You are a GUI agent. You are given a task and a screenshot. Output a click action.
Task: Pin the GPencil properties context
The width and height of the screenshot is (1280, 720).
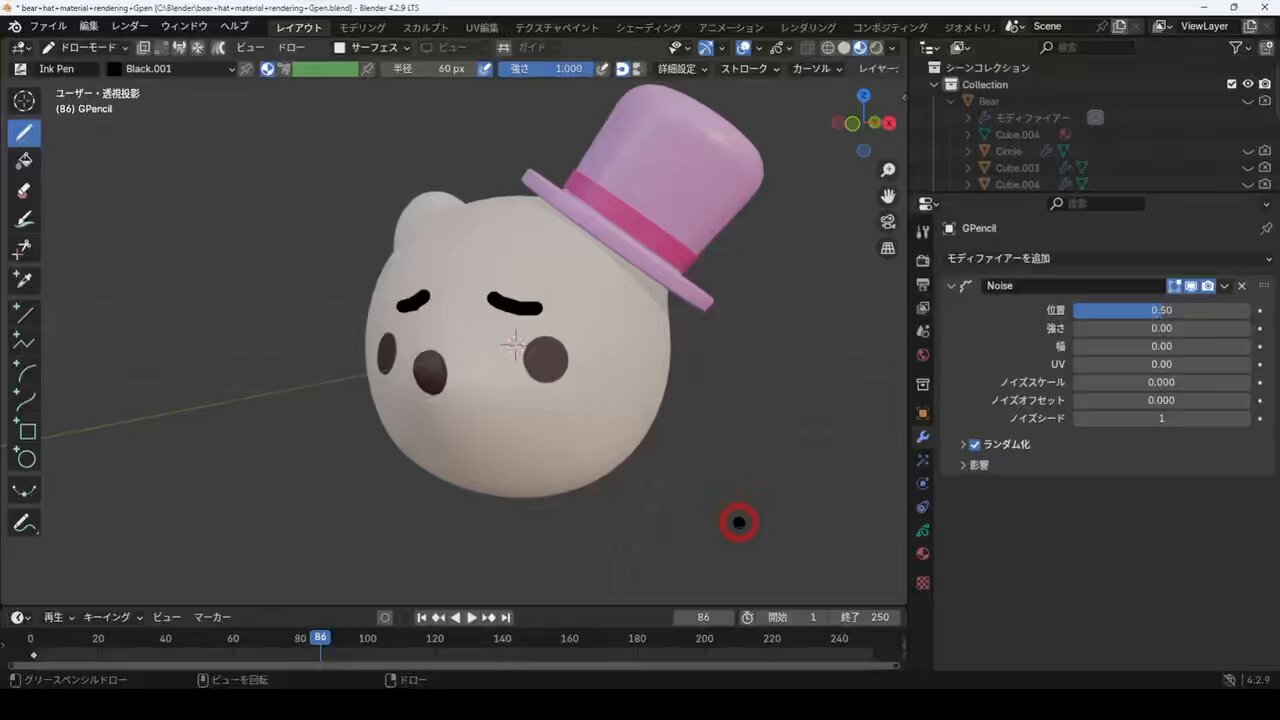pyautogui.click(x=1266, y=228)
